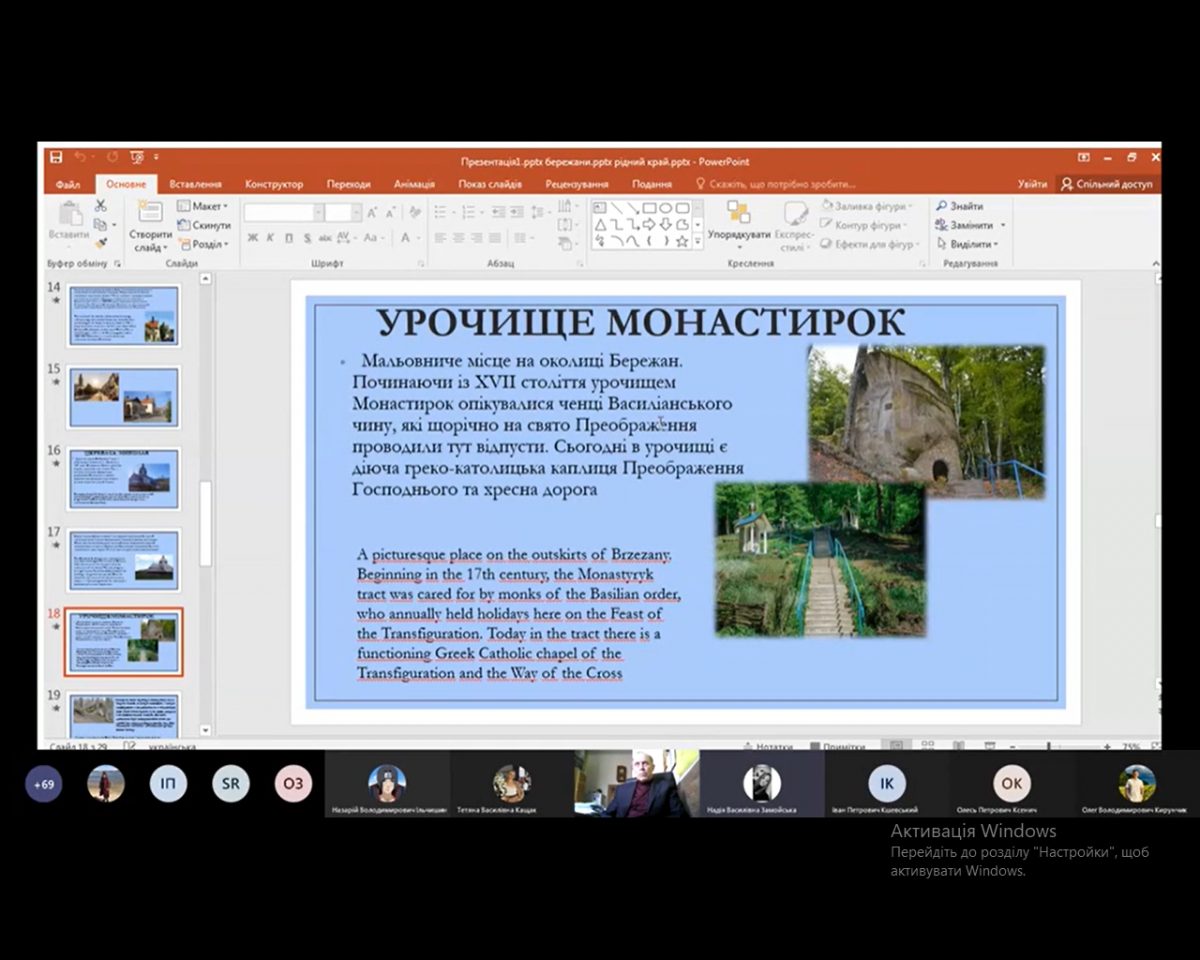Select slide 16 thumbnail in slide panel
Screen dimensions: 1200x960
pyautogui.click(x=123, y=478)
